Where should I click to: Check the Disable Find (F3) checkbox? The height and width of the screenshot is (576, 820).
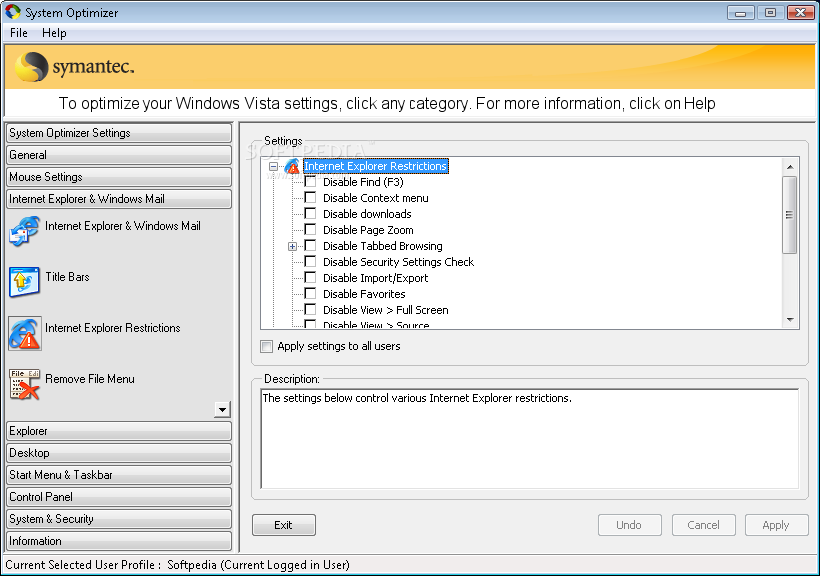[310, 182]
